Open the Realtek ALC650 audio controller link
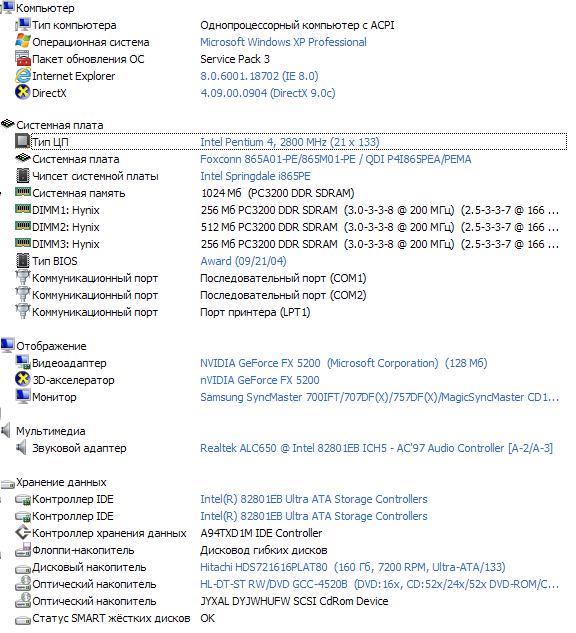The image size is (576, 633). pos(377,448)
